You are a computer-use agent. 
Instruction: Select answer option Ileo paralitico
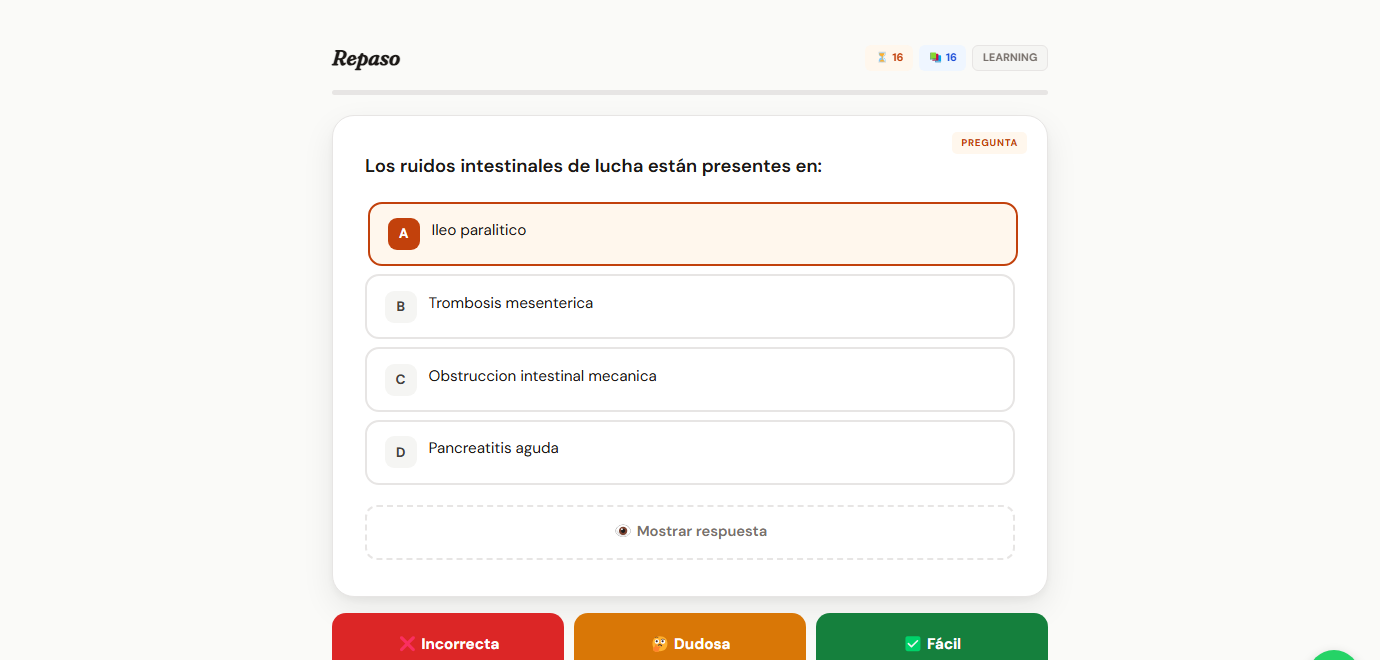point(692,233)
